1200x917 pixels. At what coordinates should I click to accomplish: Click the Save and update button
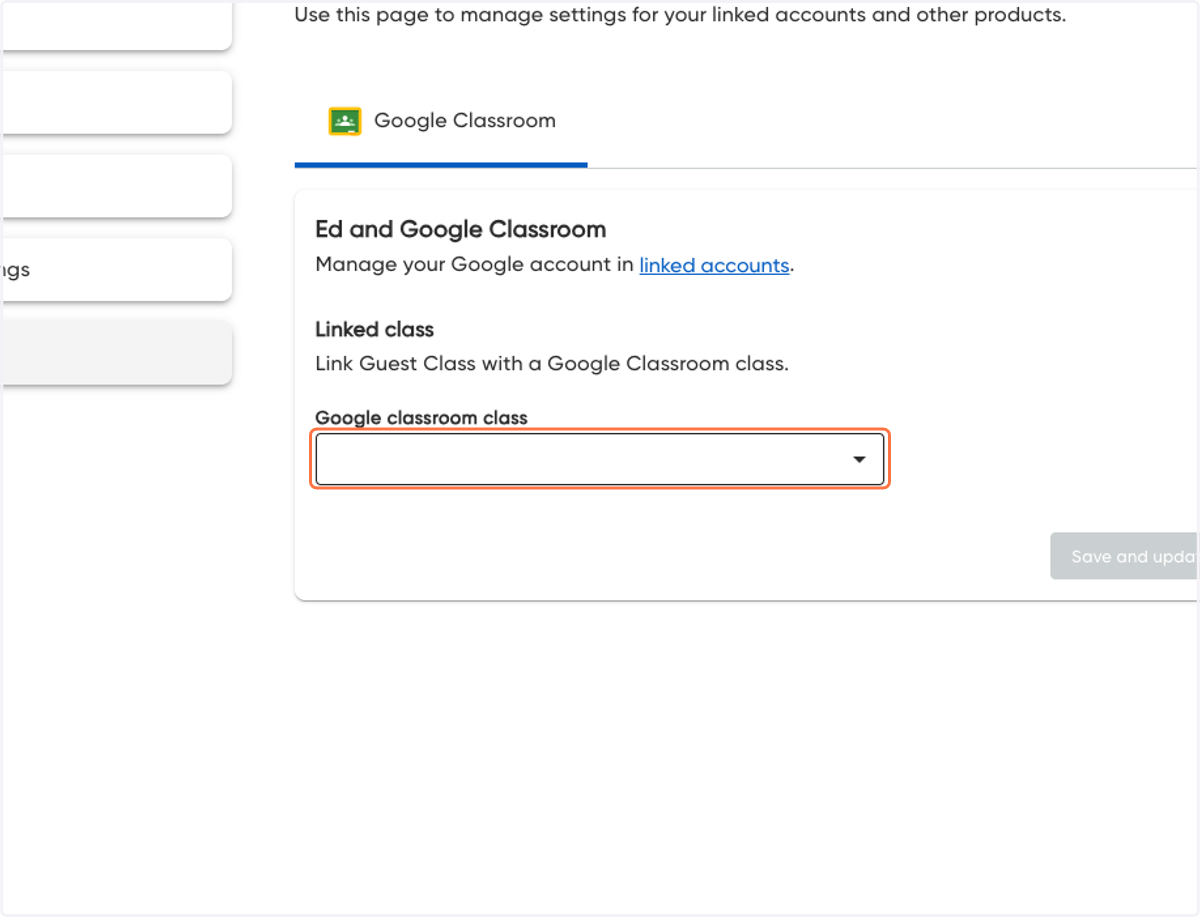coord(1124,556)
